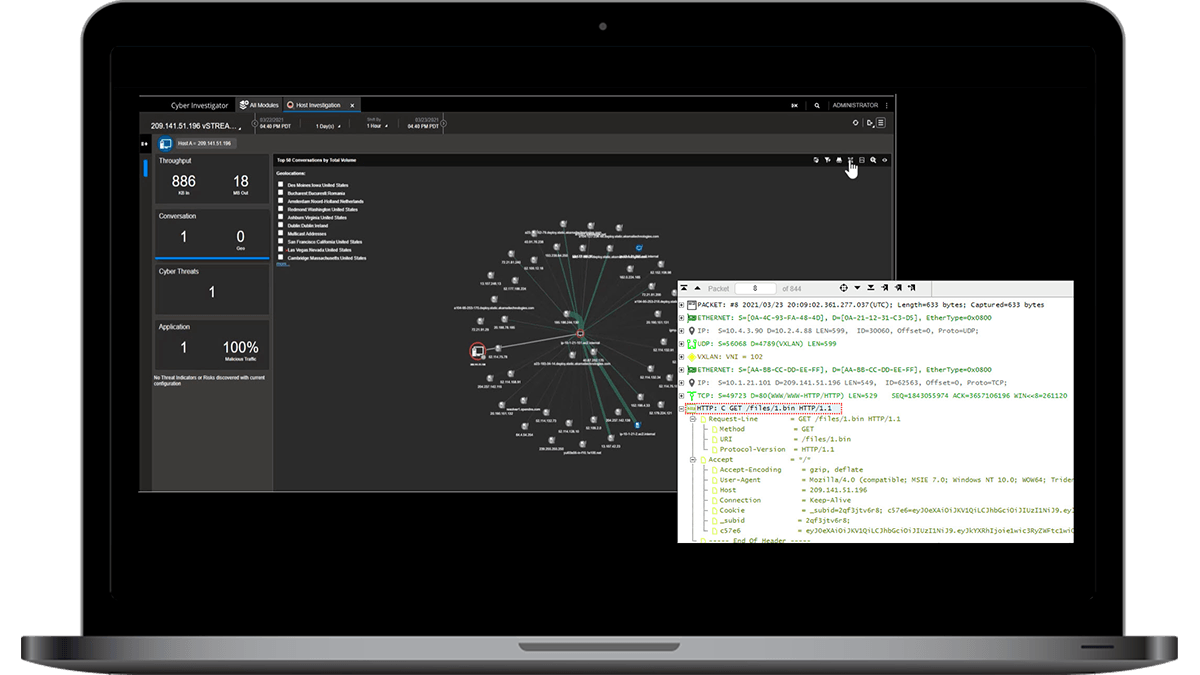The image size is (1200, 675).
Task: Jump to first packet arrow icon
Action: coord(684,288)
